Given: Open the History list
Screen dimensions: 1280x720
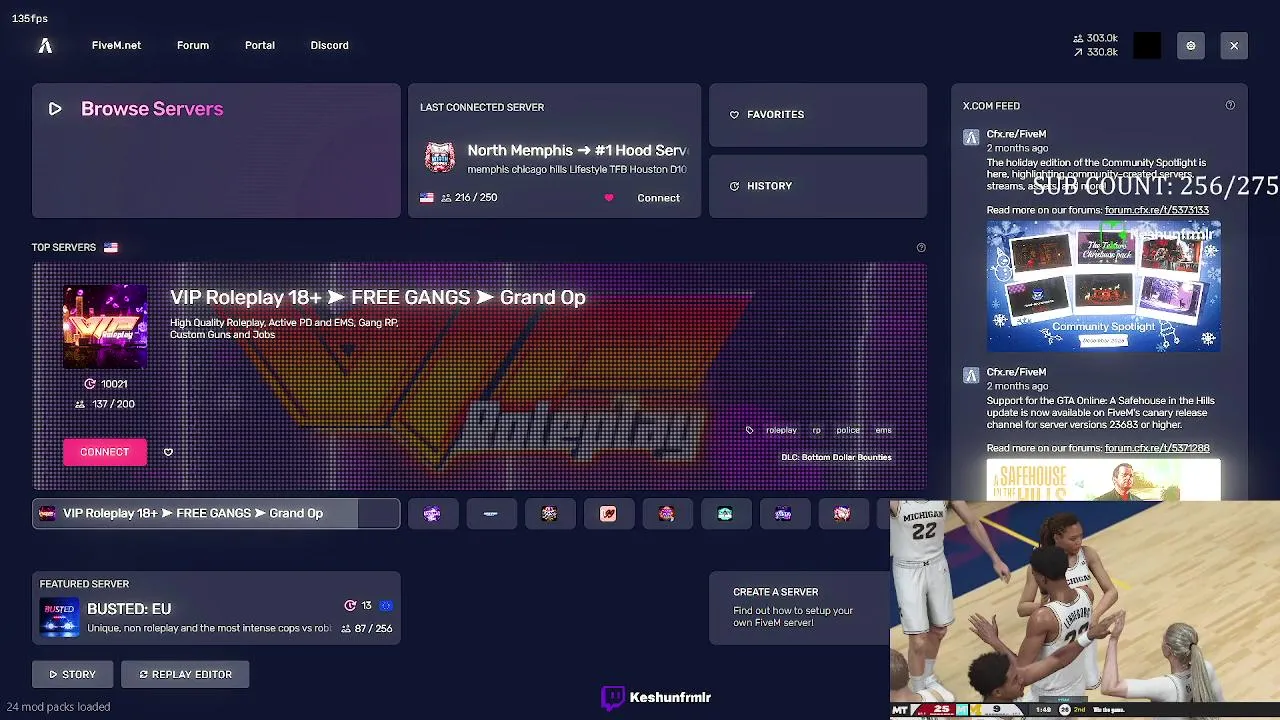Looking at the screenshot, I should click(x=818, y=186).
